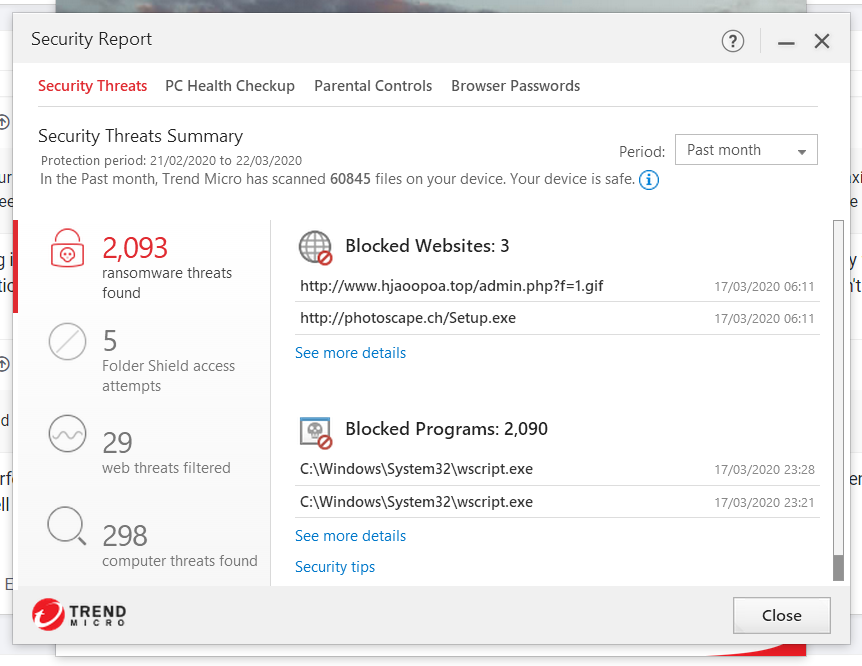
Task: Click the Protection period date text
Action: pos(171,161)
